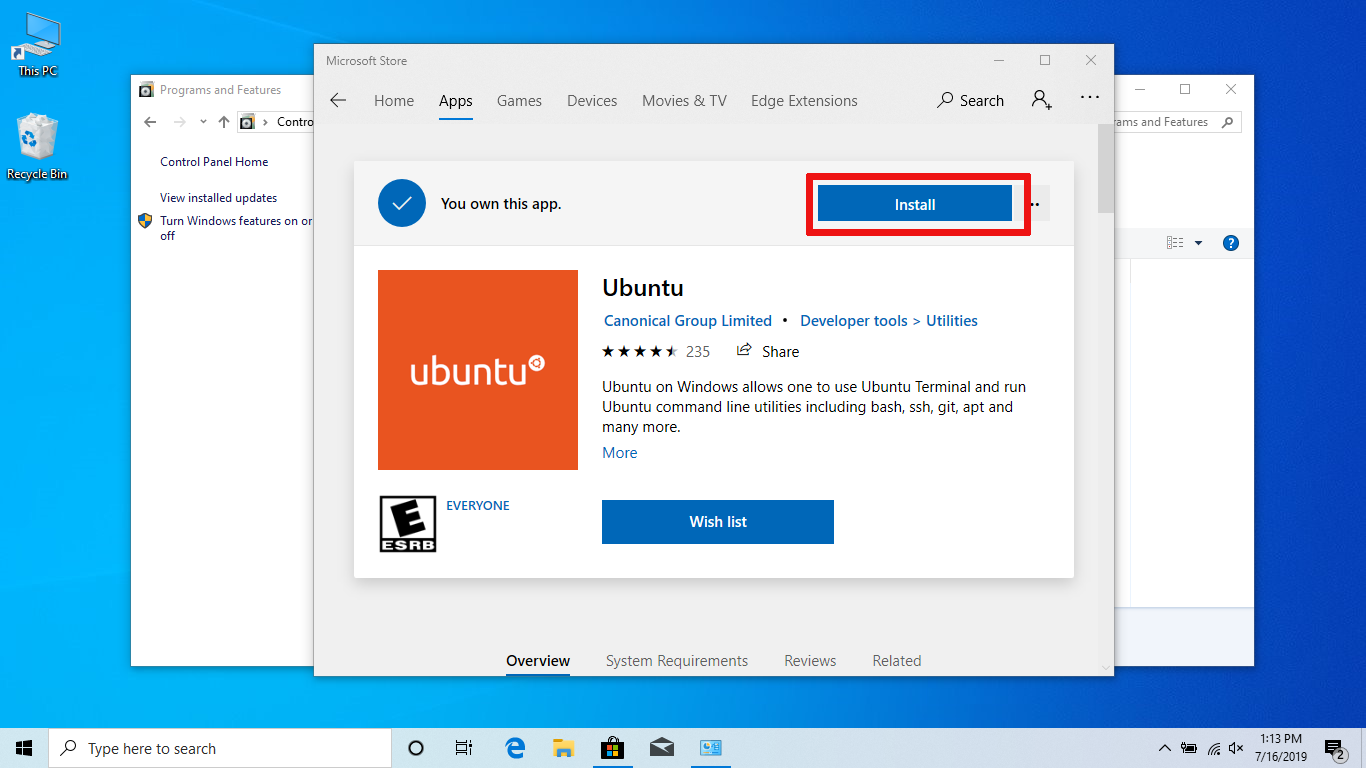This screenshot has height=768, width=1366.
Task: Show hidden system tray icons
Action: pos(1164,748)
